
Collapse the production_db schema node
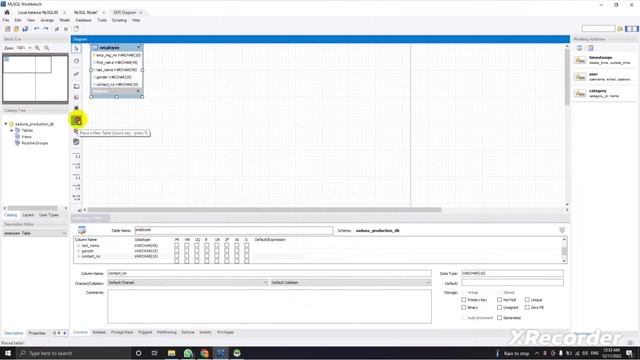(6, 124)
